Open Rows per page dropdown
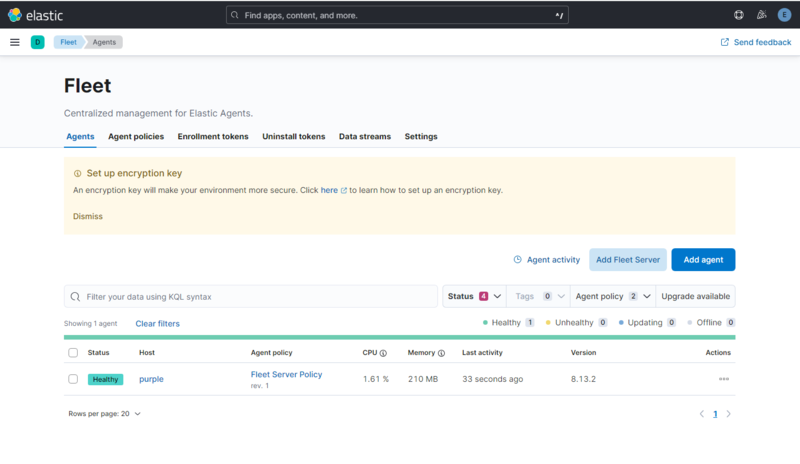800x464 pixels. (x=104, y=413)
